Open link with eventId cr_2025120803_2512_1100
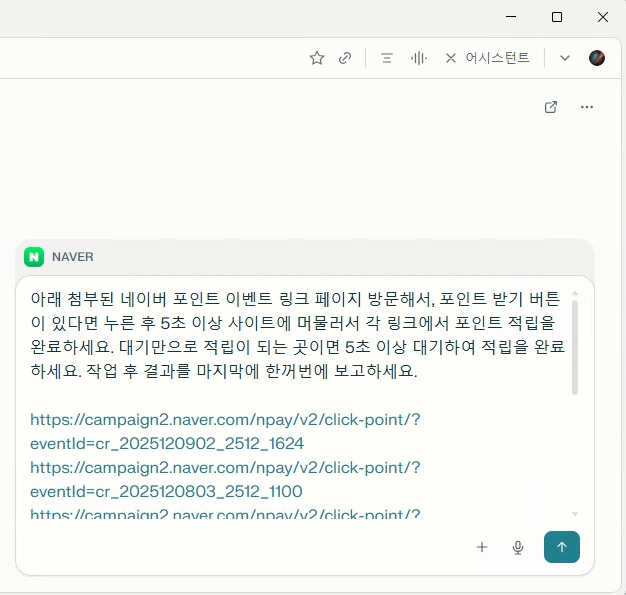This screenshot has width=626, height=595. (225, 479)
